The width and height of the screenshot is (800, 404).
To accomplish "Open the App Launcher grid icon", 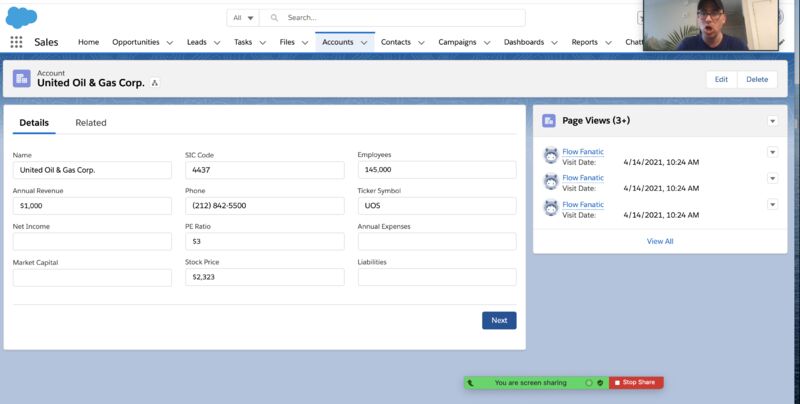I will (16, 42).
